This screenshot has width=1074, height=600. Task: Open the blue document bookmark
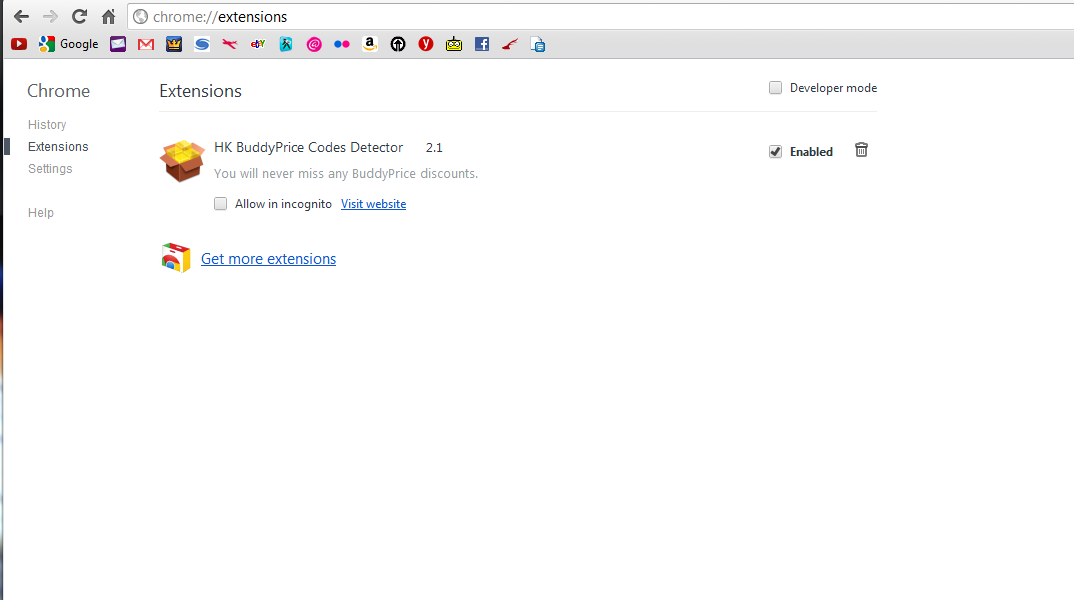click(538, 45)
